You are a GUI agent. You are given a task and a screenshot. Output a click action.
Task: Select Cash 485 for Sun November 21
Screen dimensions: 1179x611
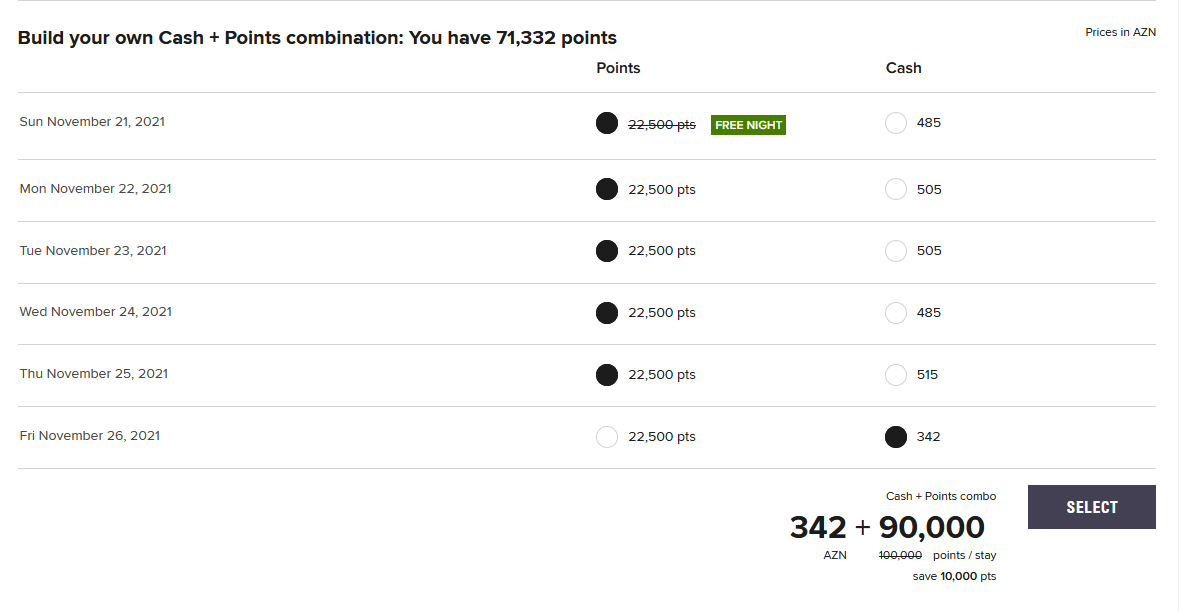(x=896, y=123)
